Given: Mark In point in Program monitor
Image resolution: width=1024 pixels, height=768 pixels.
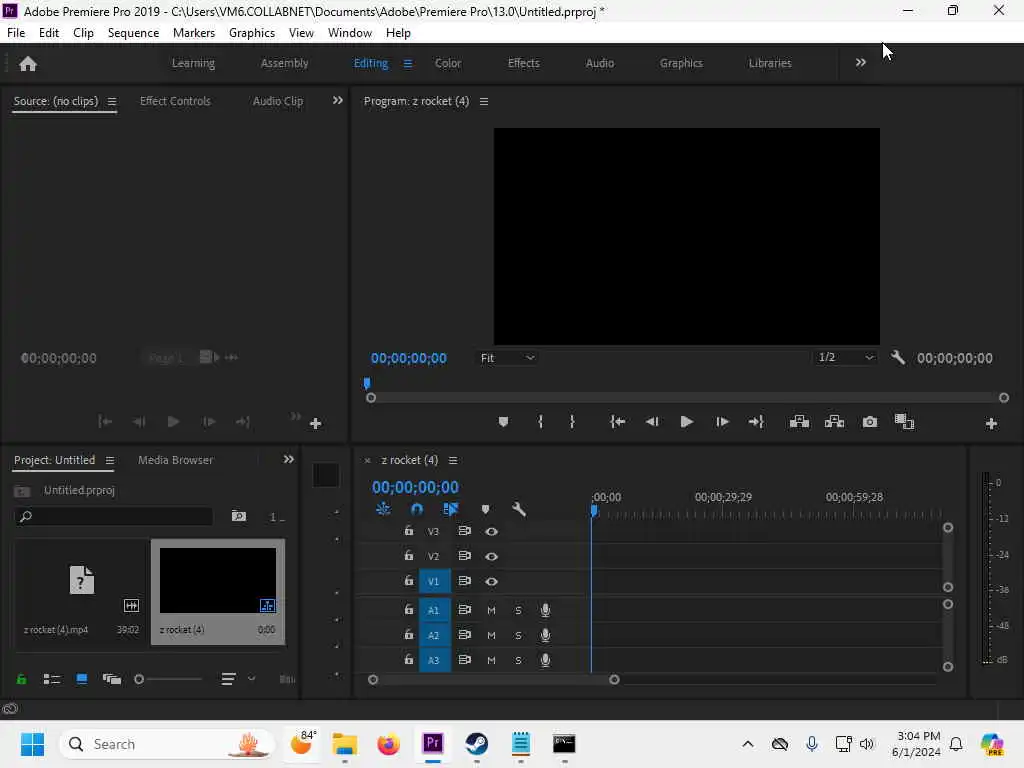Looking at the screenshot, I should [x=540, y=422].
